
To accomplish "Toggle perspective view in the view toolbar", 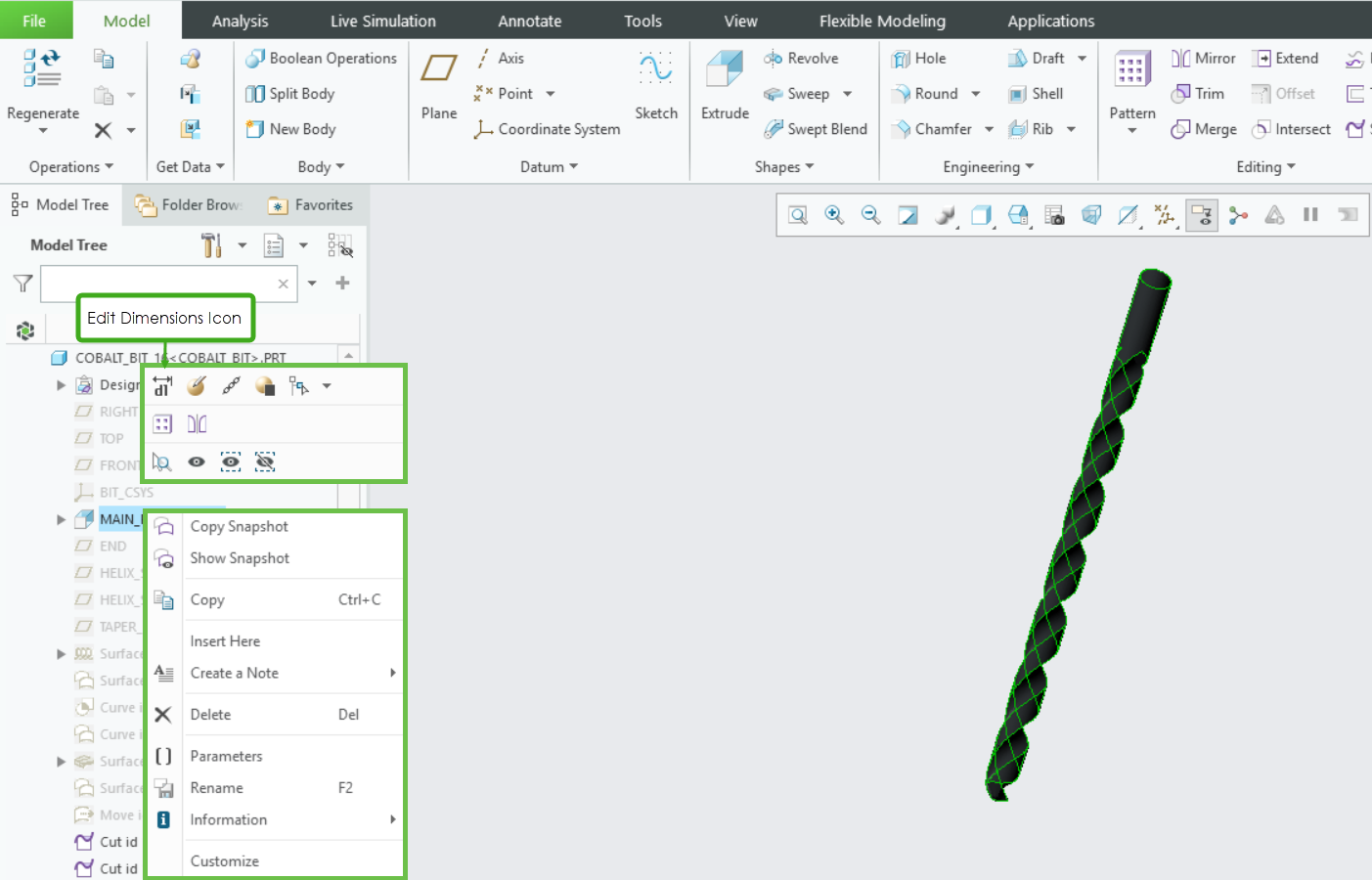I will [1091, 215].
